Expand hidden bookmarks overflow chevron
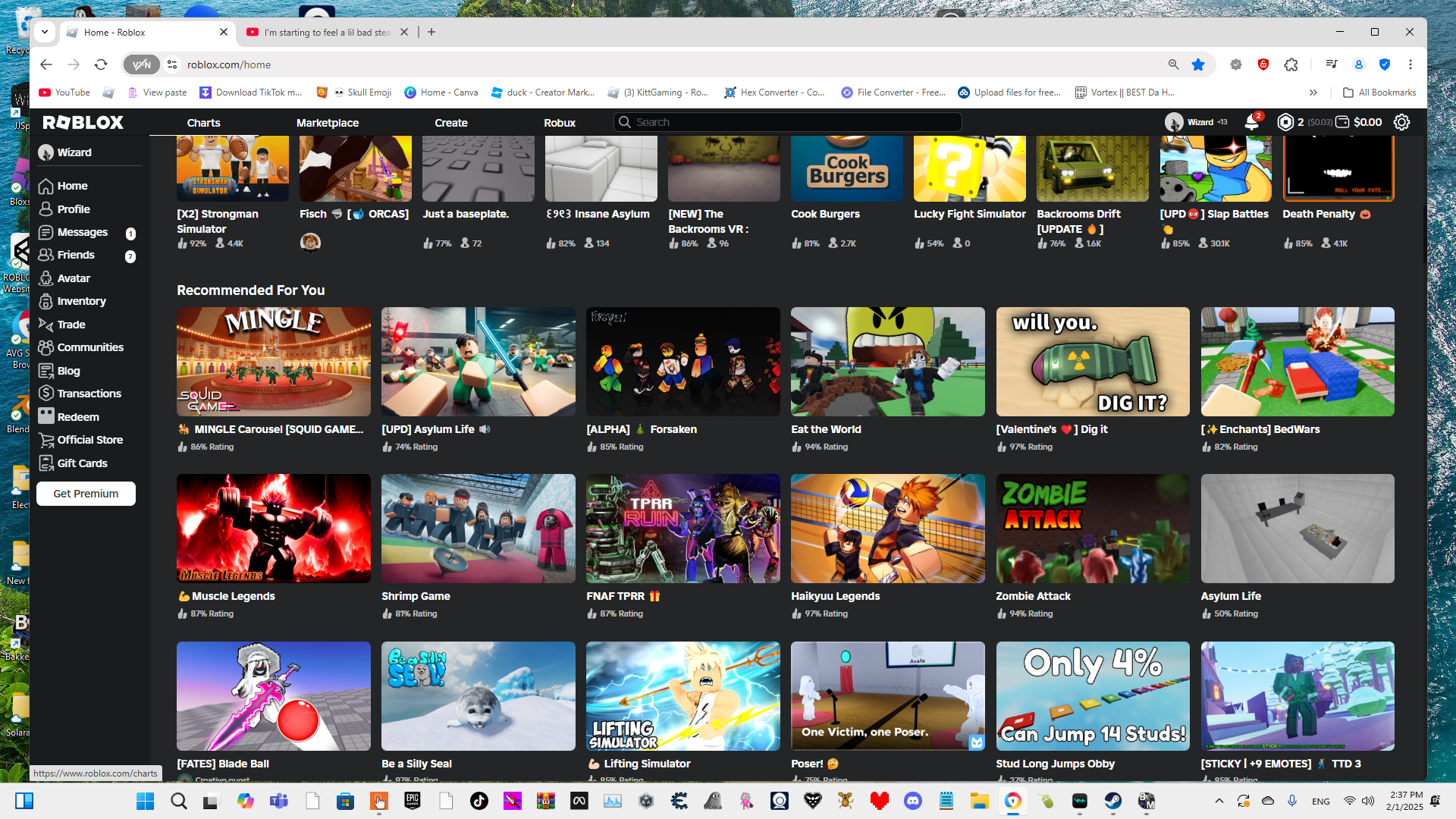1456x819 pixels. point(1313,93)
